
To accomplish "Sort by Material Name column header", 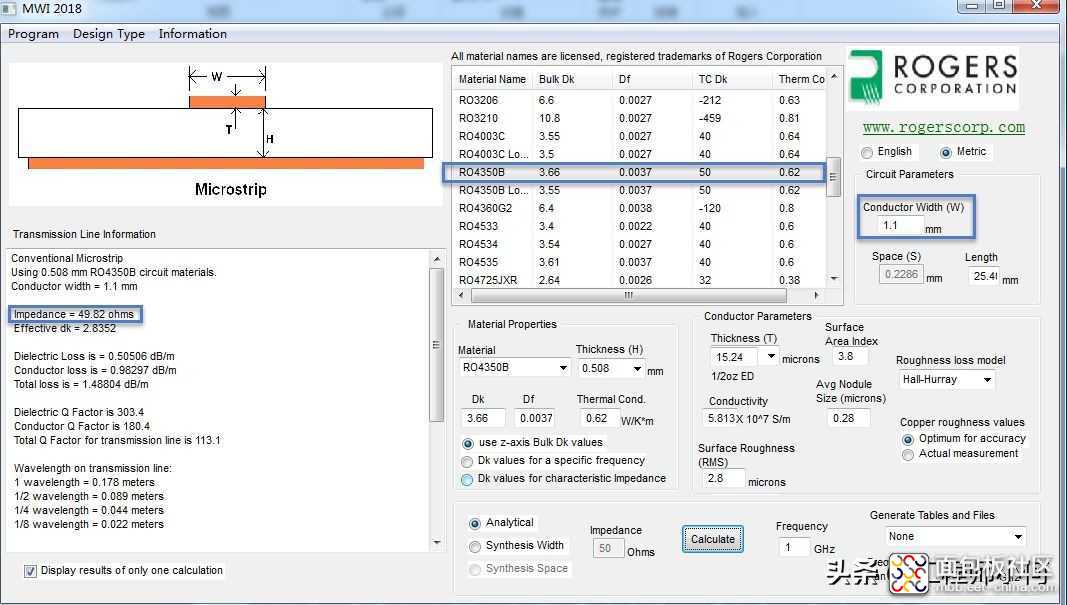I will [493, 80].
